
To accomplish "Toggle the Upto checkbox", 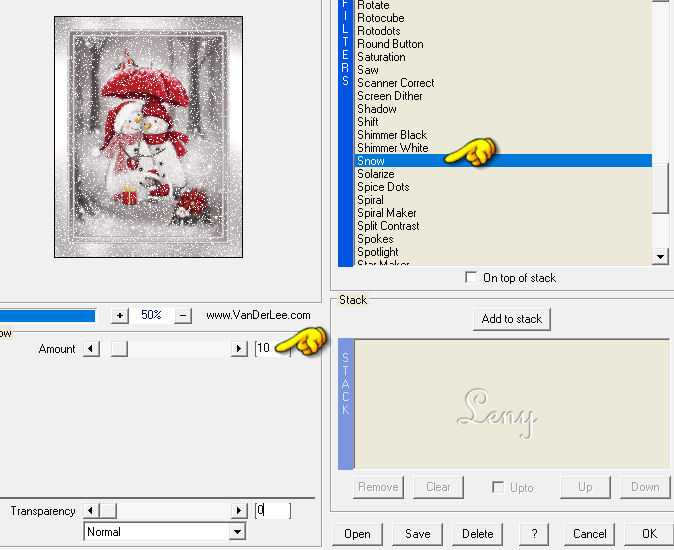I will [498, 487].
